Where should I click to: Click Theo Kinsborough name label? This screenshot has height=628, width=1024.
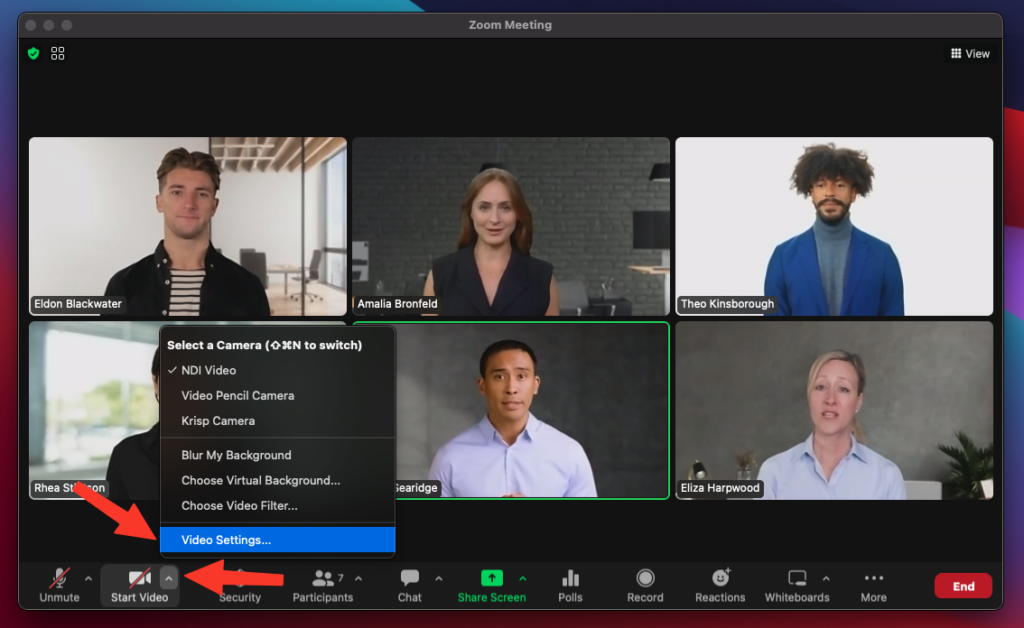(727, 304)
